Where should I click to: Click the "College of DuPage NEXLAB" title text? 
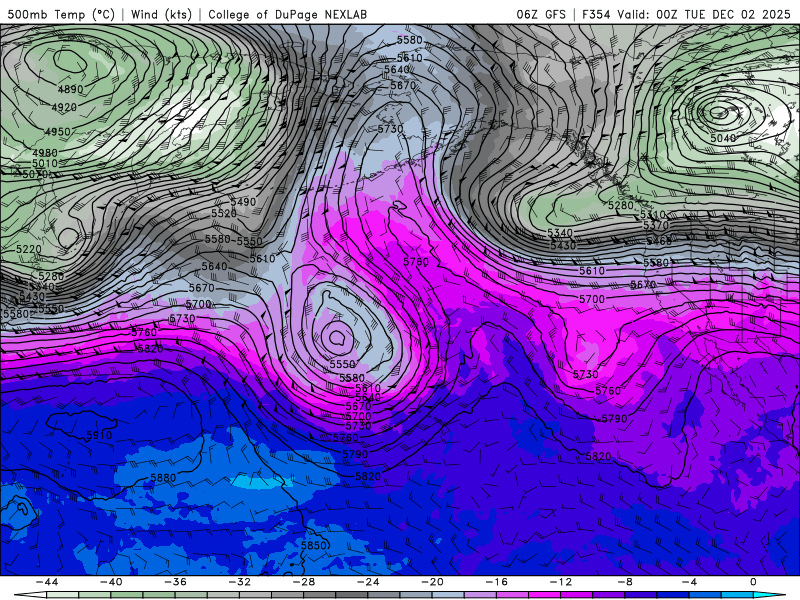pyautogui.click(x=287, y=14)
